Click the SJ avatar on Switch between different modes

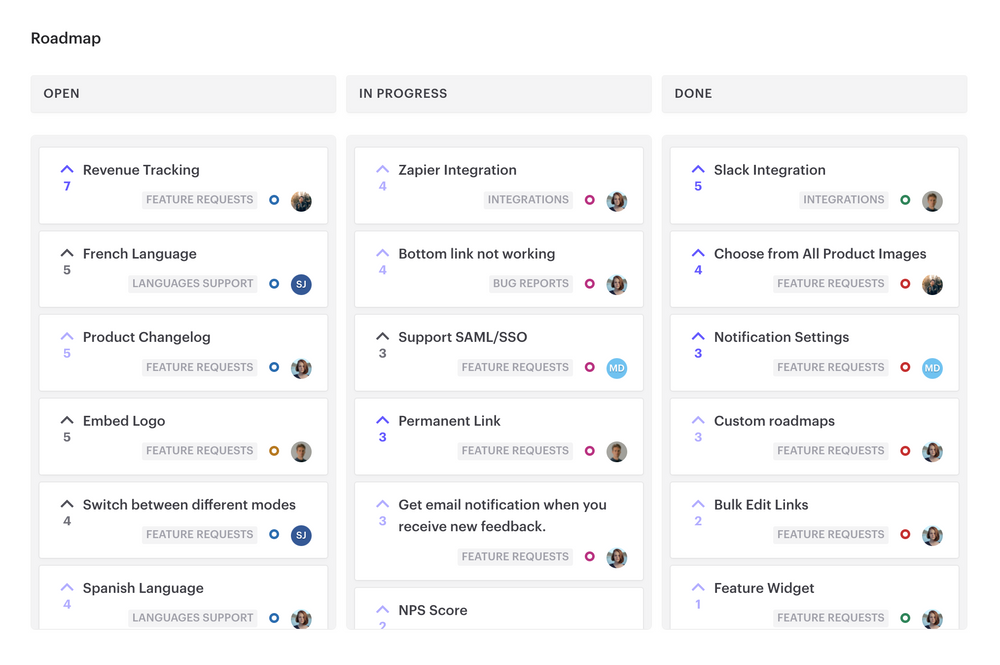[301, 535]
